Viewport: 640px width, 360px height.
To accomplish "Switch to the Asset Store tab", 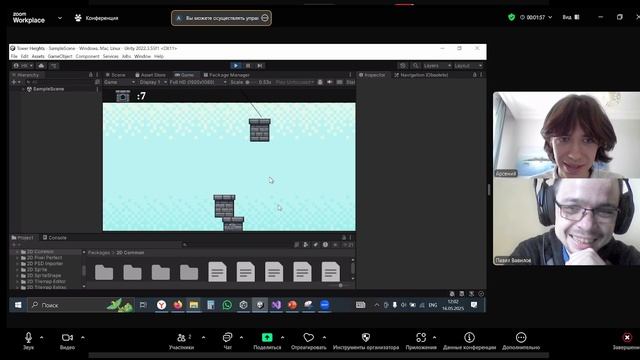I will [x=150, y=75].
